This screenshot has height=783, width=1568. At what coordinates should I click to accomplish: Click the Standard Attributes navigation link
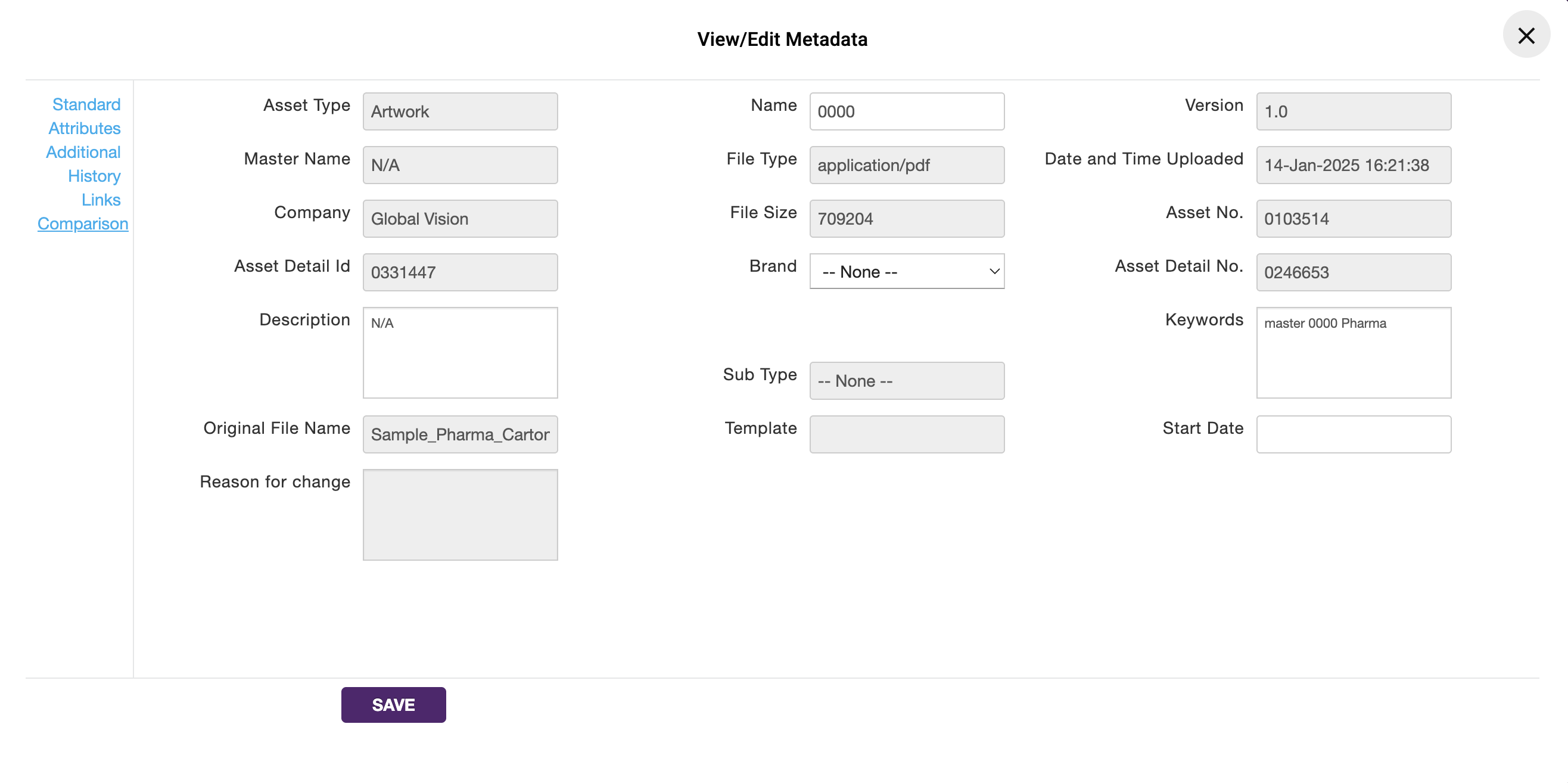pos(84,116)
